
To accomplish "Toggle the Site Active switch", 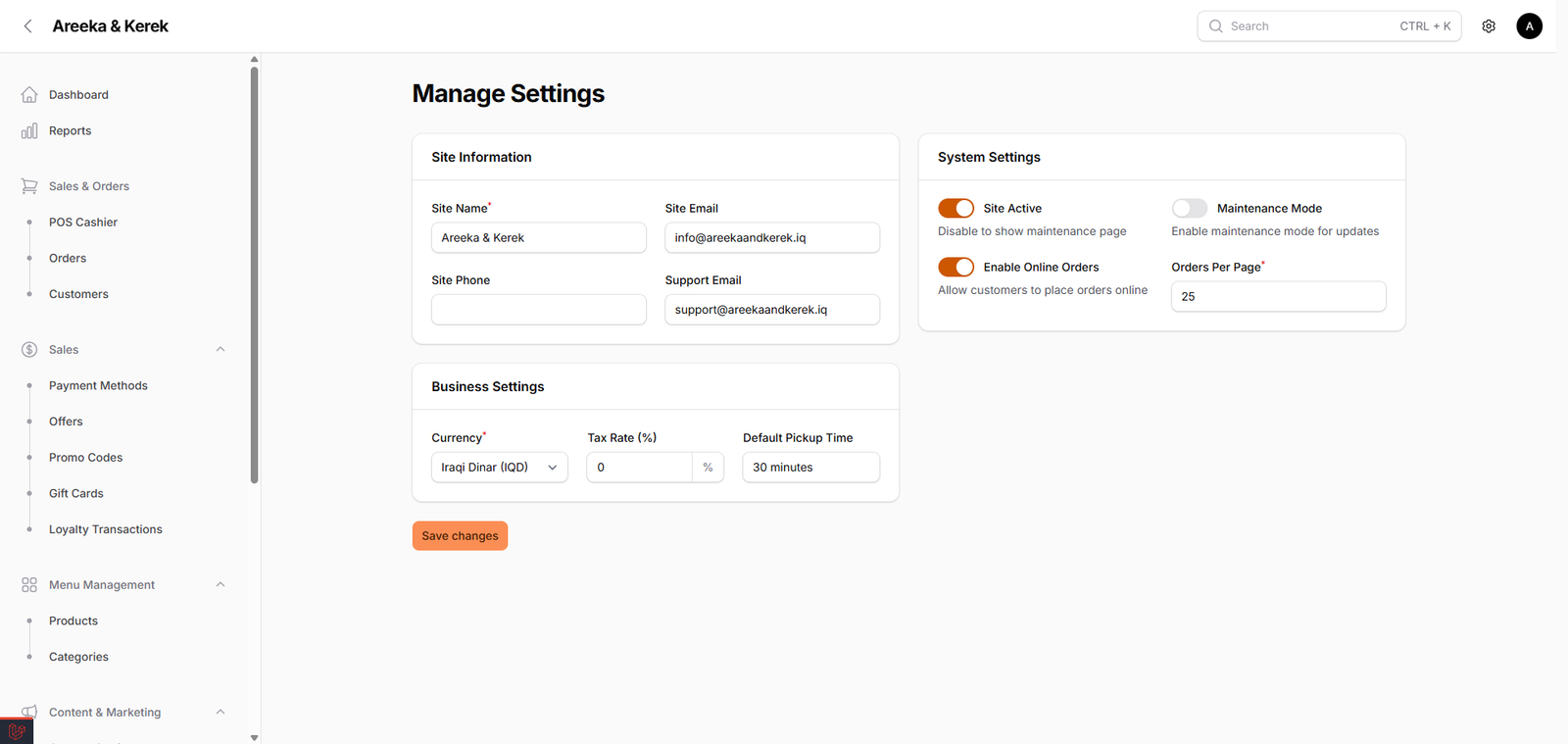I will click(x=955, y=208).
